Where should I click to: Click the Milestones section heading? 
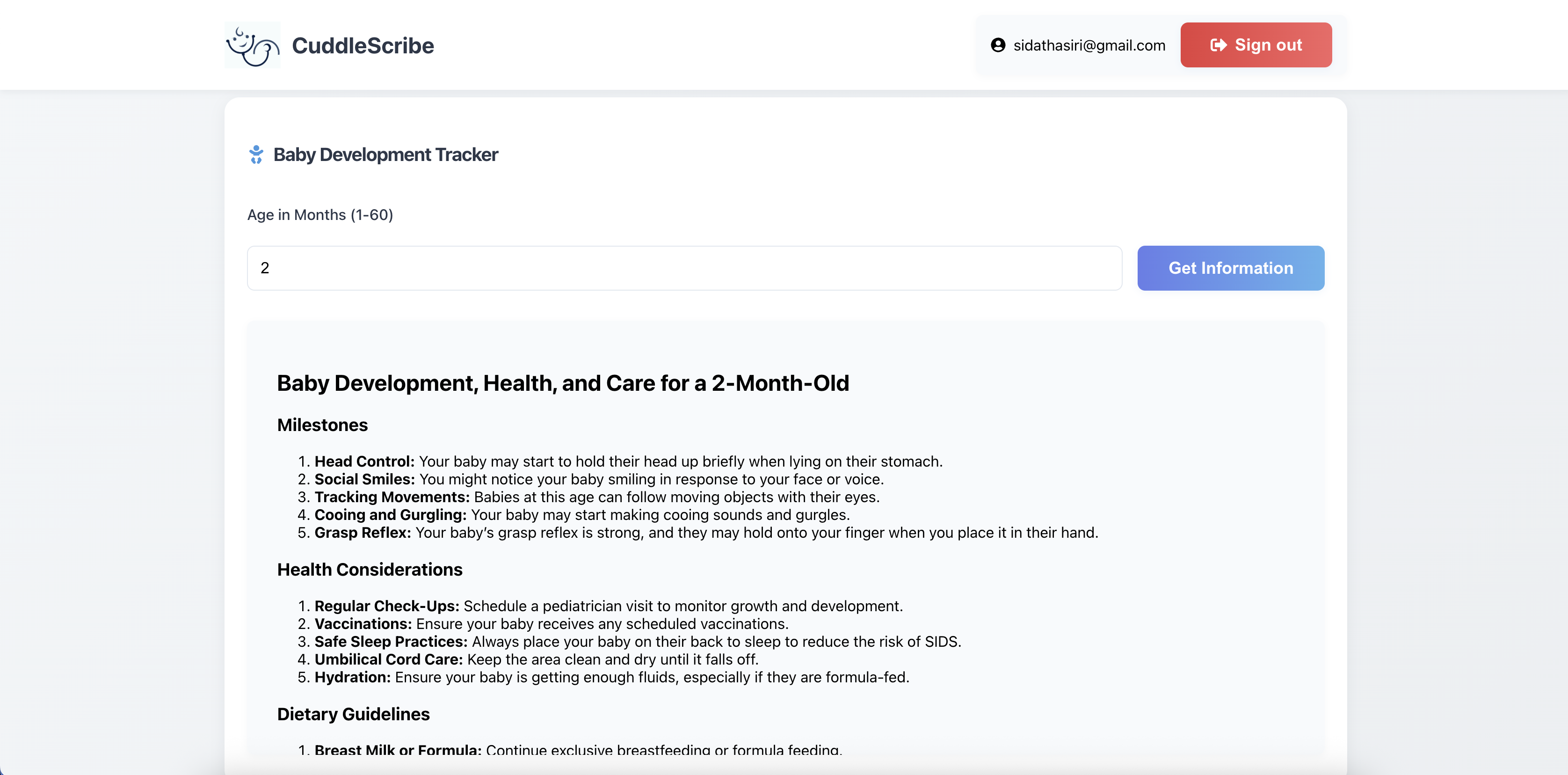point(322,425)
